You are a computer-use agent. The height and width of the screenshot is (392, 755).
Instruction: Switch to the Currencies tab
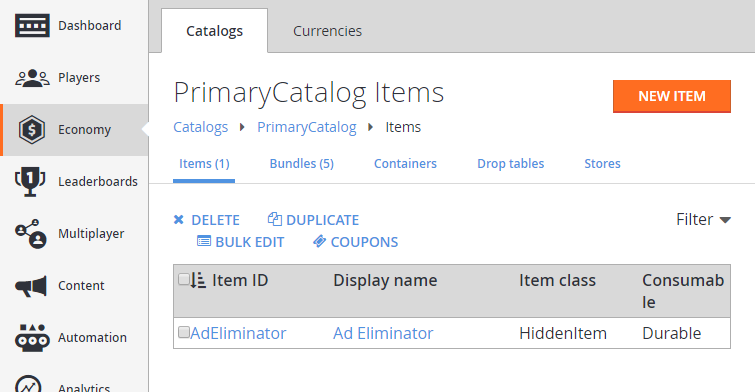[327, 31]
